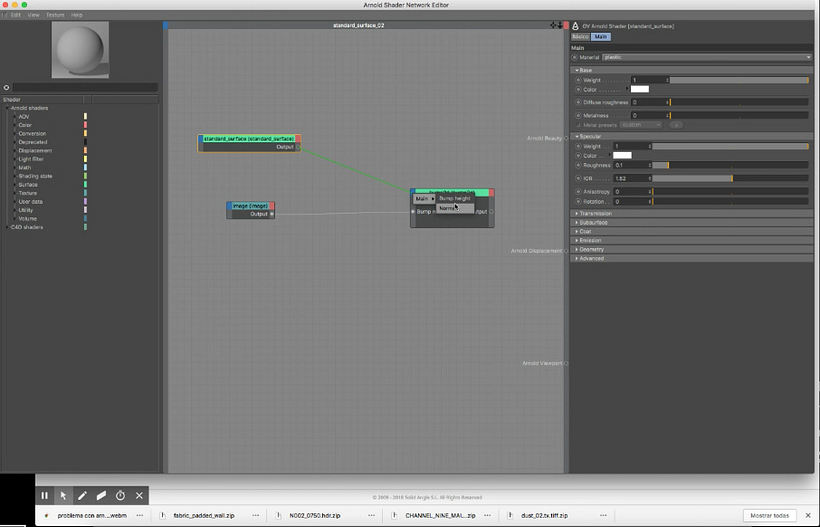
Task: Click the red corner of bump node
Action: [492, 193]
